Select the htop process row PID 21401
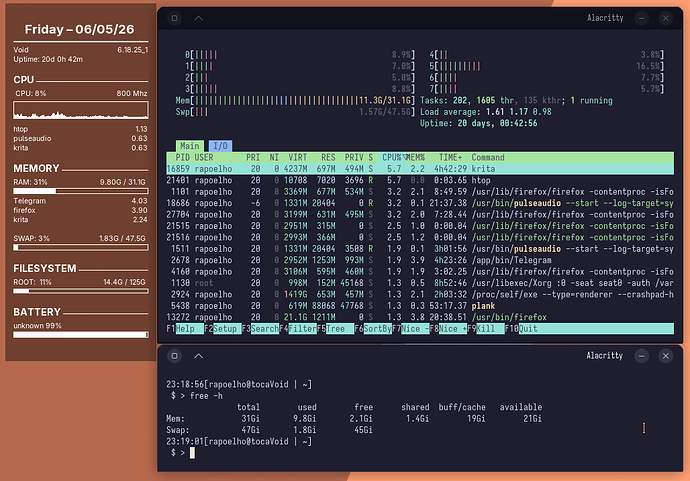This screenshot has width=690, height=481. point(420,180)
